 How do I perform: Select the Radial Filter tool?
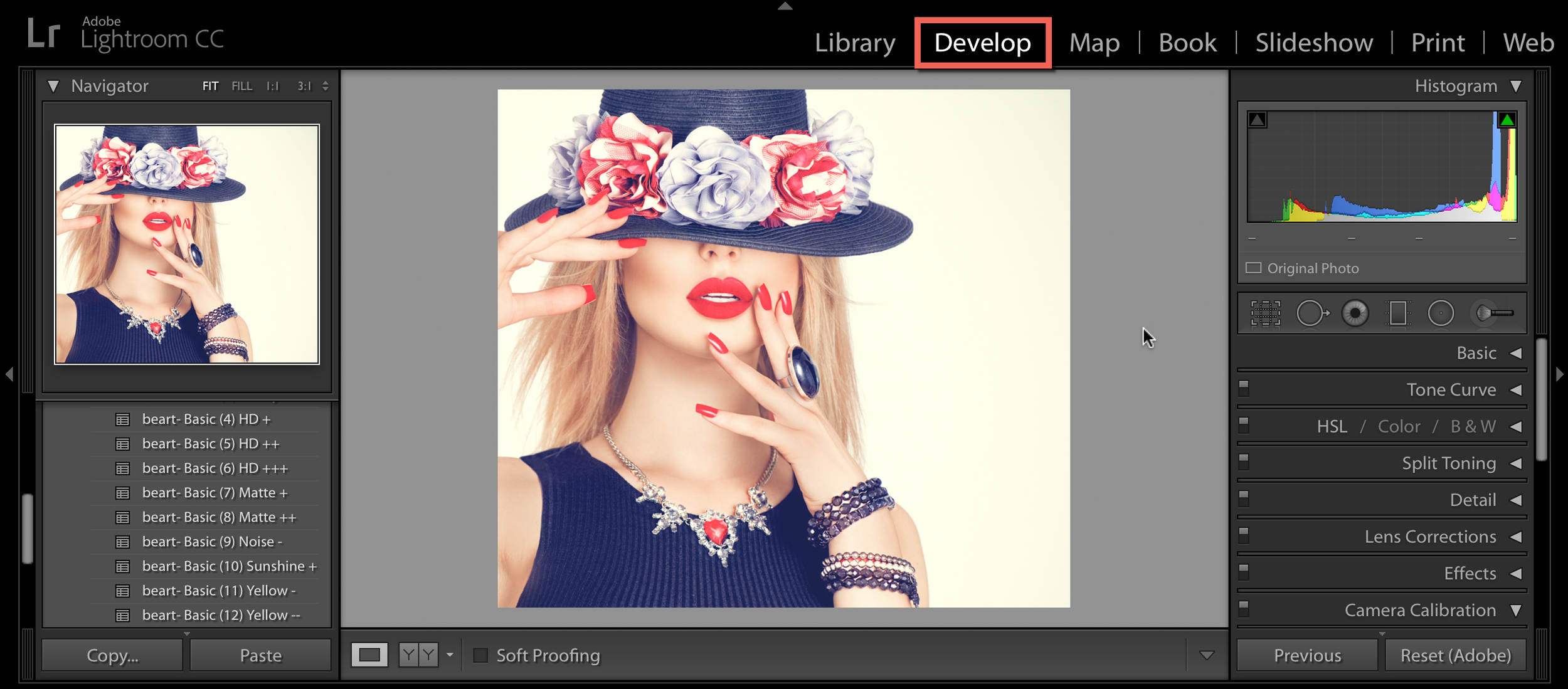[1441, 313]
